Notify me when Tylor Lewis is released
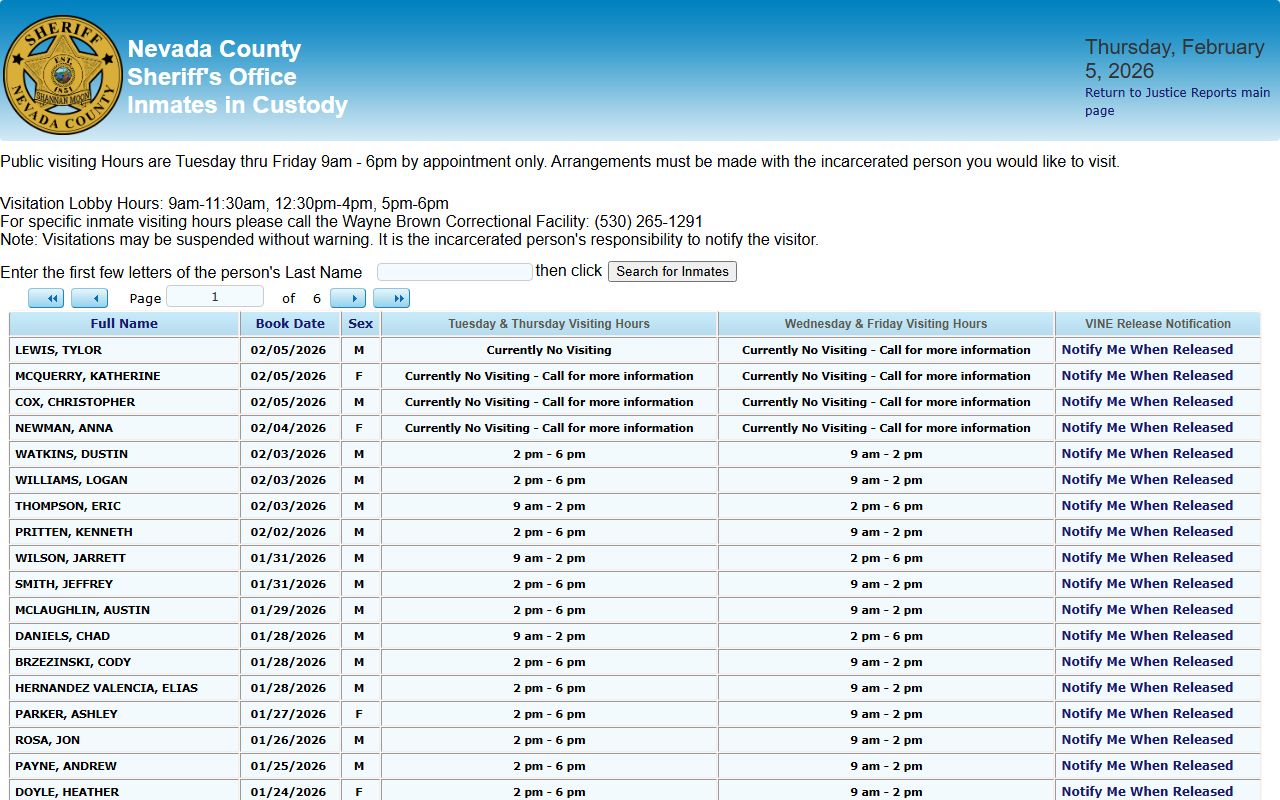 point(1147,350)
